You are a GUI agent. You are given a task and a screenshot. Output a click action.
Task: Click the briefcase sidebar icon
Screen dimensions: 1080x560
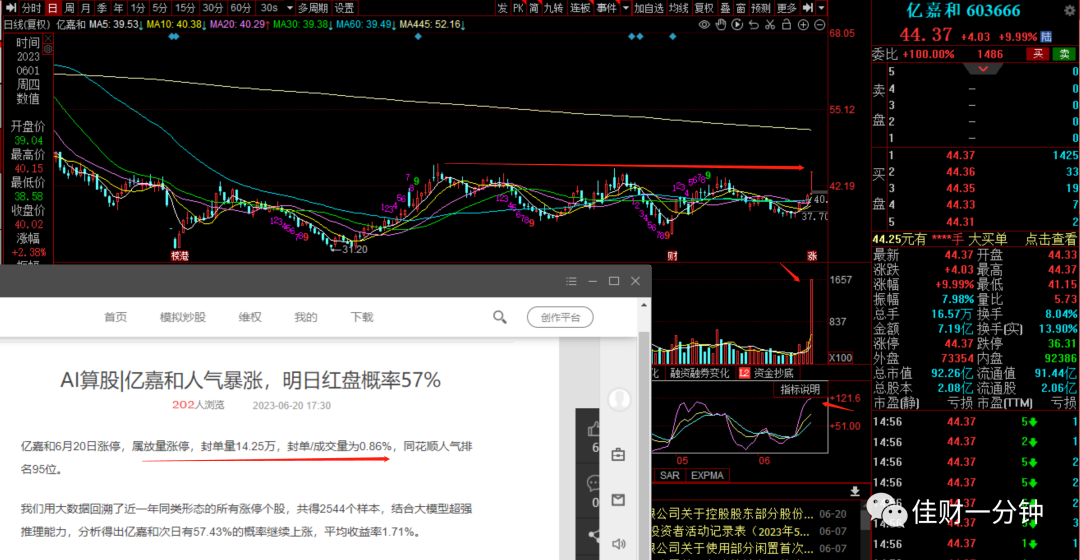click(x=619, y=455)
